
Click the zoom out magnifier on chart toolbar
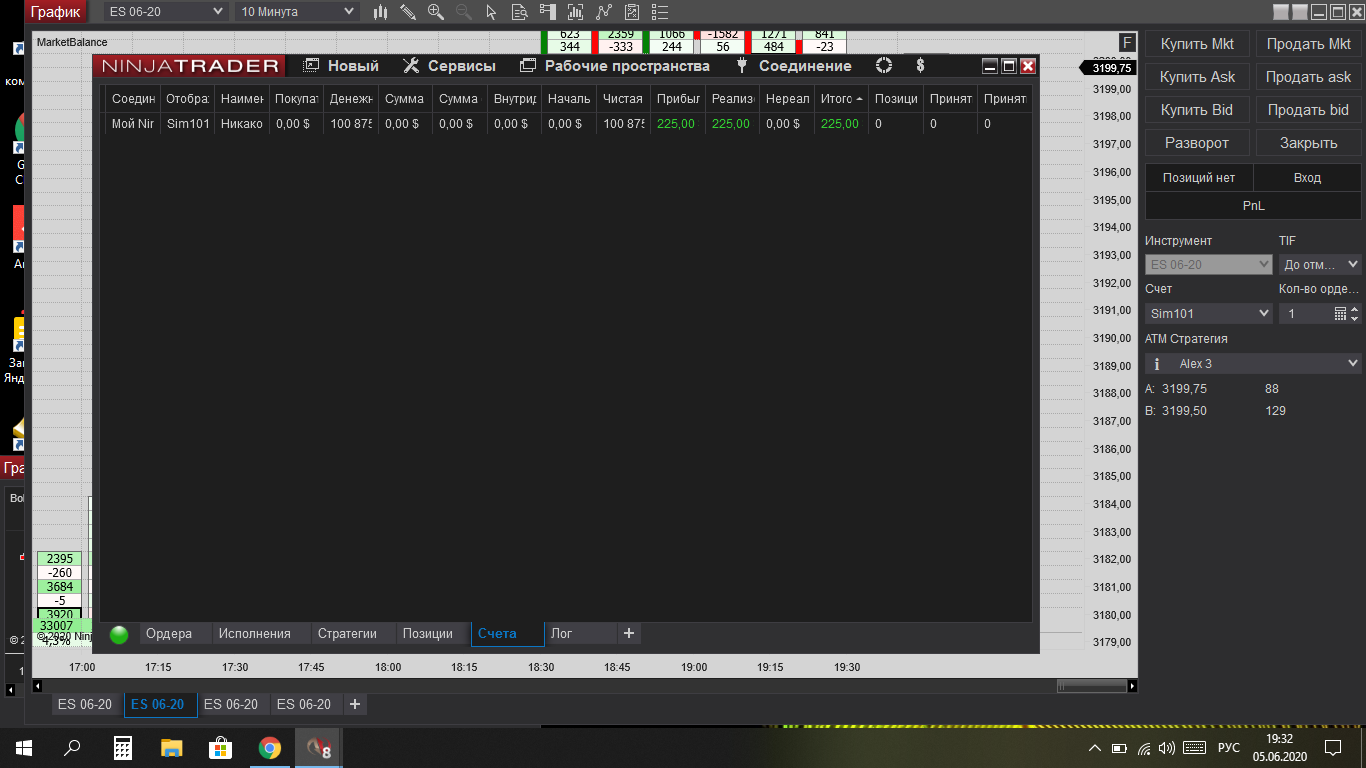[x=463, y=12]
